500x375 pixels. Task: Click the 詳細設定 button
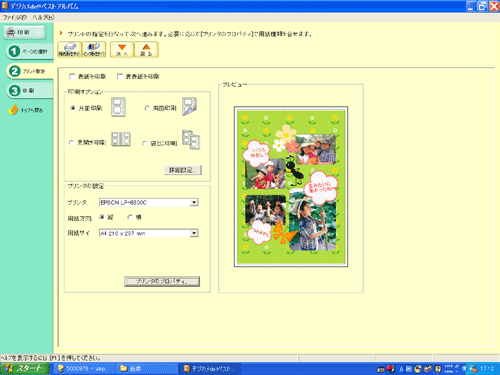183,170
